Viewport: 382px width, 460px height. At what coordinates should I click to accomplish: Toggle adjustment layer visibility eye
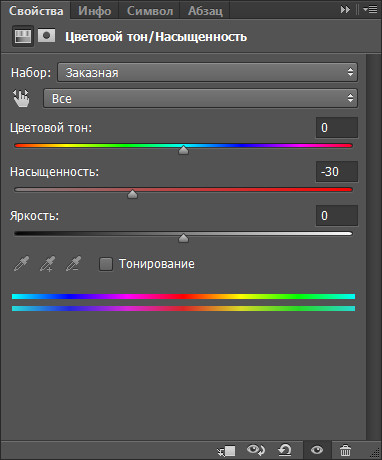tap(317, 451)
